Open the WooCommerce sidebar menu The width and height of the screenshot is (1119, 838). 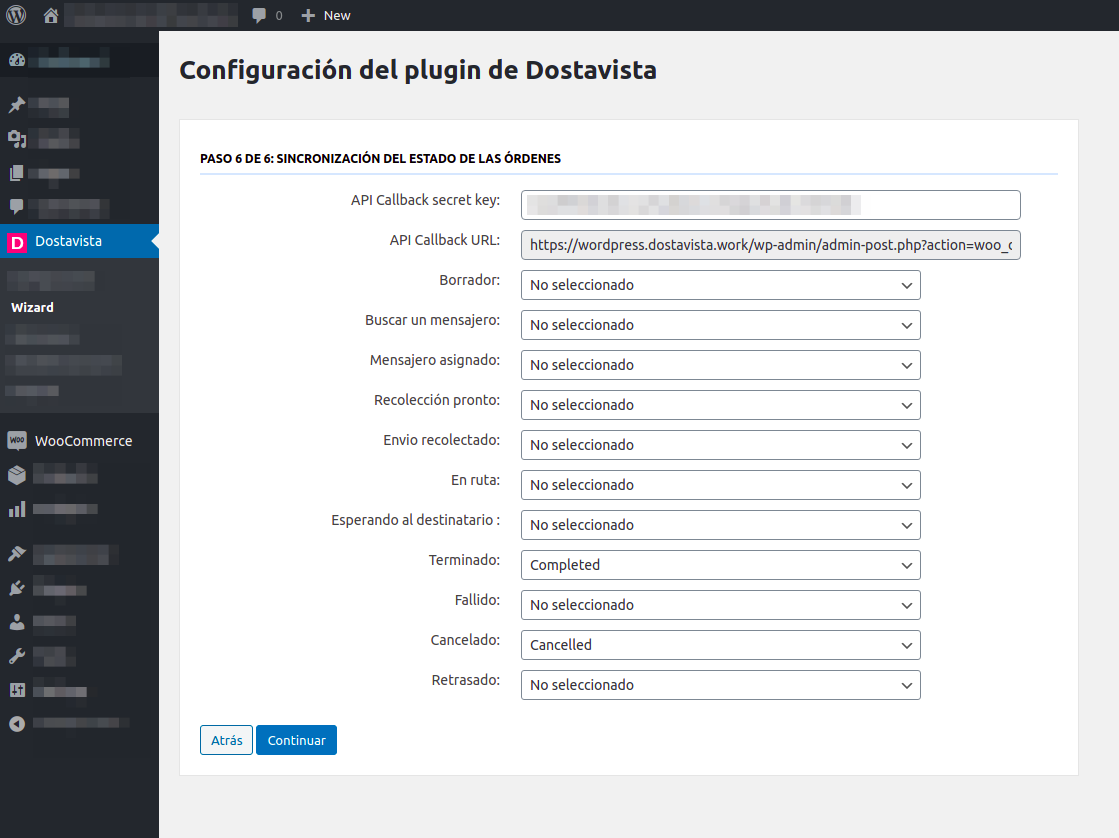click(x=79, y=440)
